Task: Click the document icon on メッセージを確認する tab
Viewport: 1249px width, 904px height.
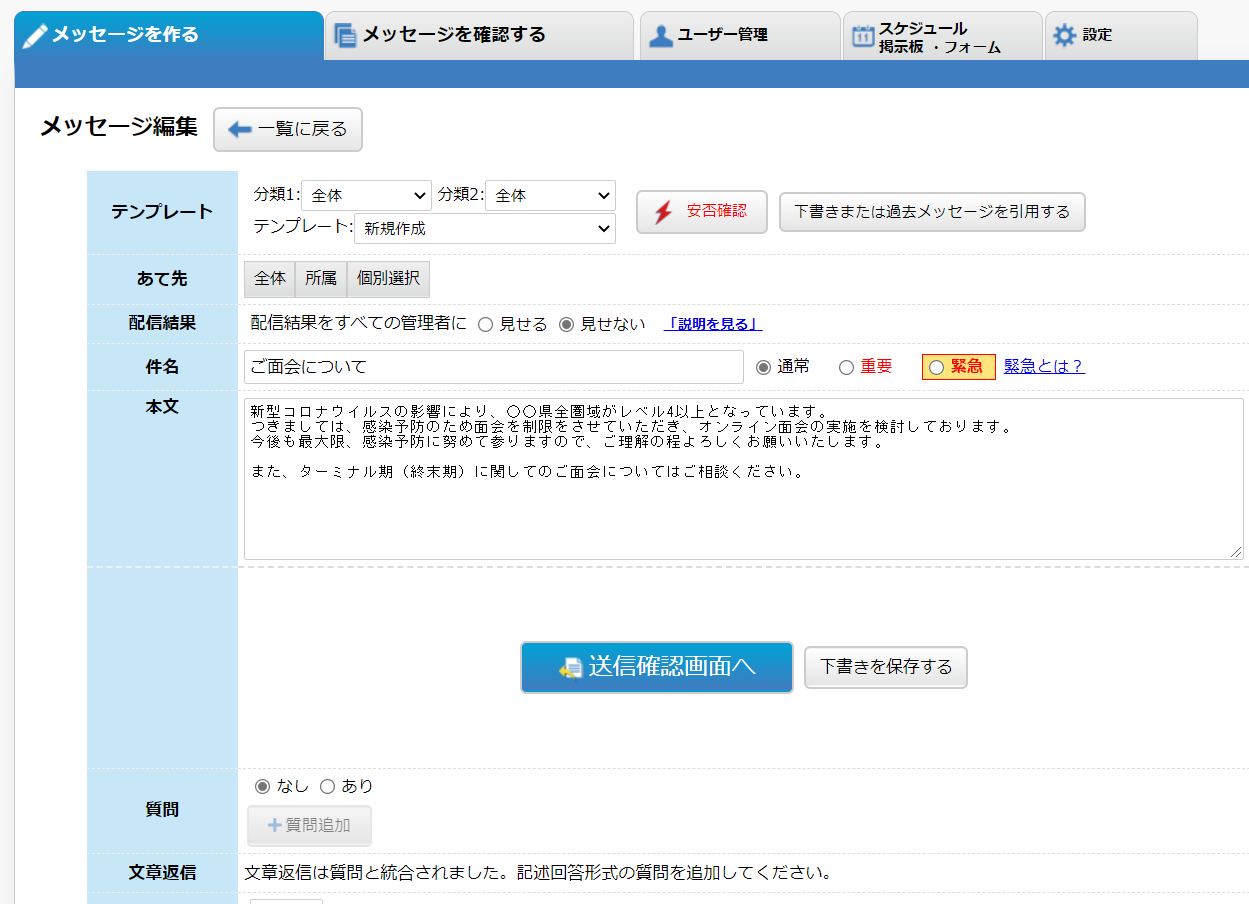Action: [346, 36]
